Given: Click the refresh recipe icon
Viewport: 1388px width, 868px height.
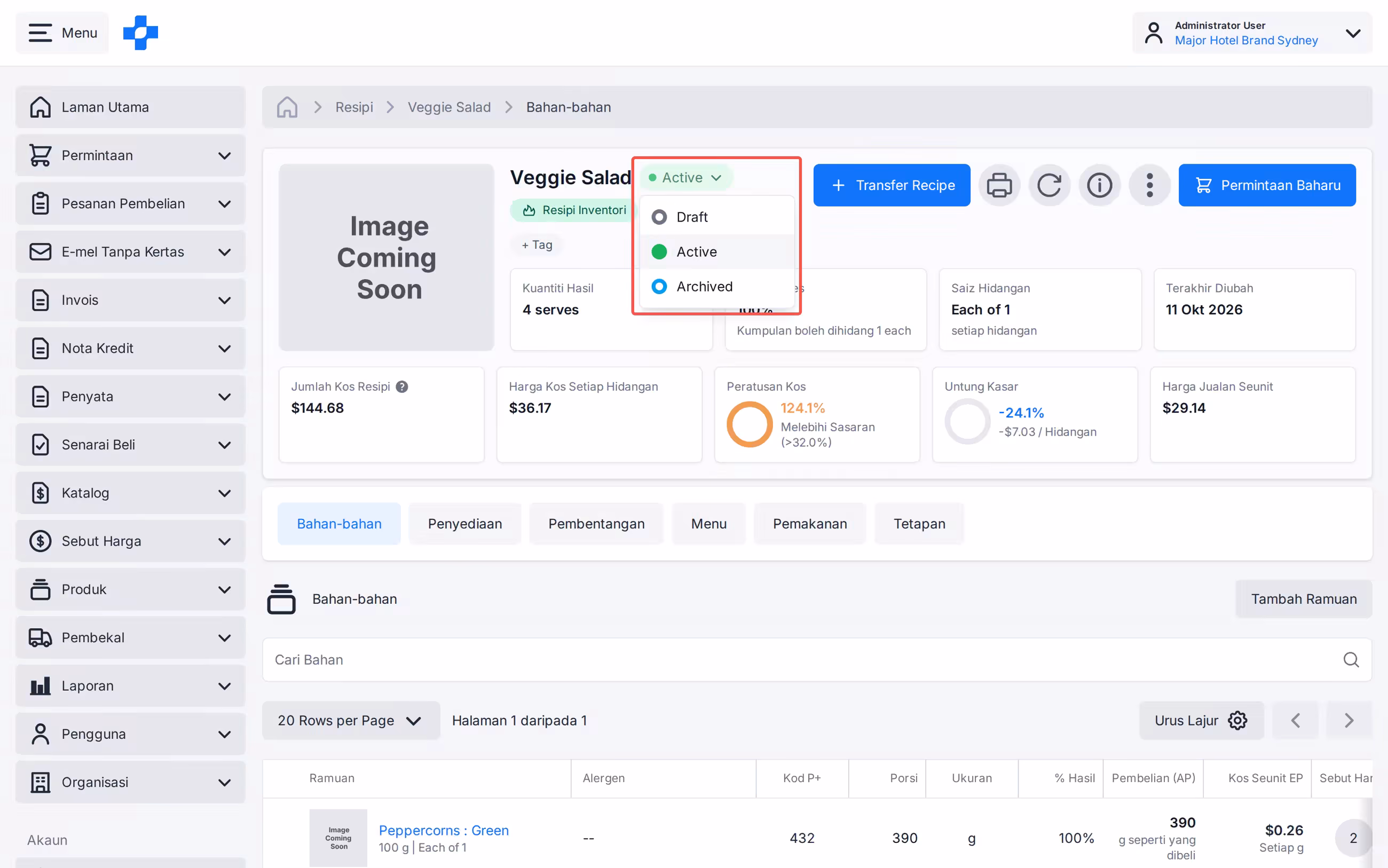Looking at the screenshot, I should 1049,185.
